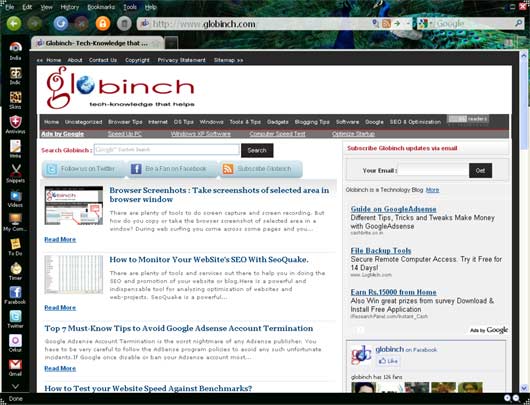Select the Globinch Tech-Knowledge tab
This screenshot has height=405, width=530.
97,43
